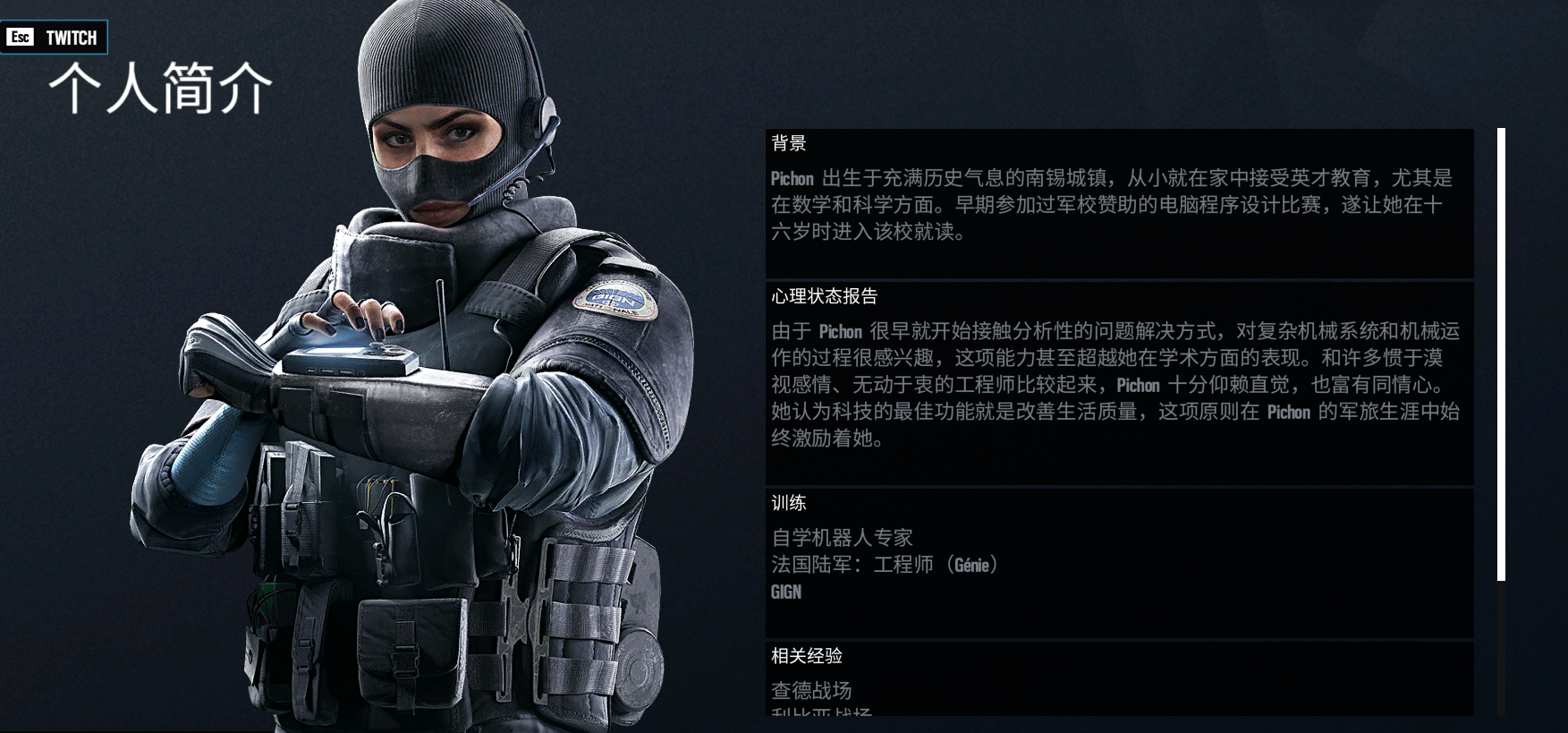The width and height of the screenshot is (1568, 733).
Task: Select the 心理状态报告 section header
Action: 825,296
